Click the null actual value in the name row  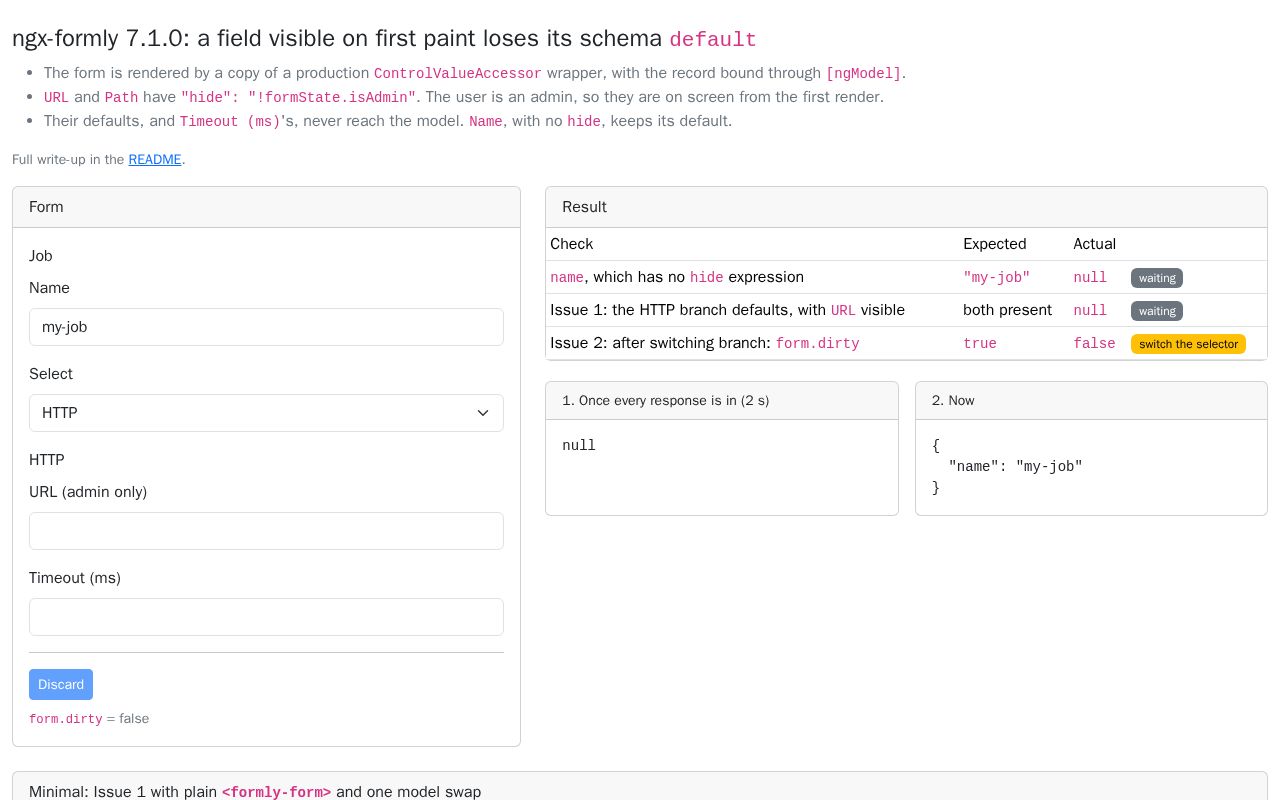click(1090, 278)
